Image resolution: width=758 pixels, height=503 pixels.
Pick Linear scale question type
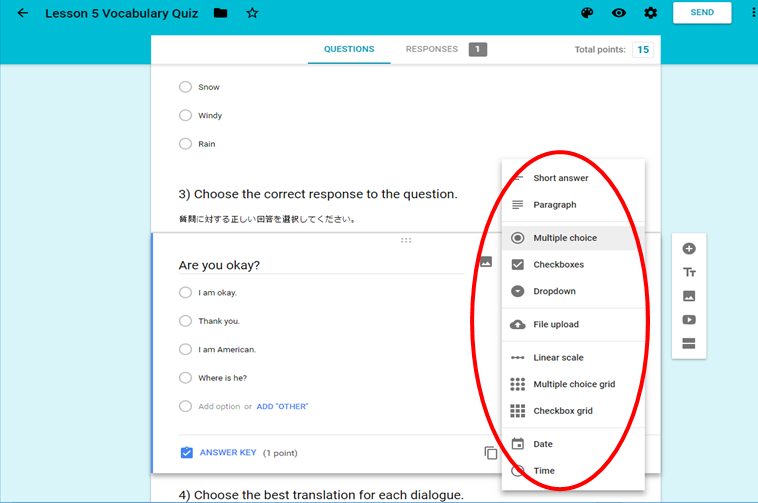[558, 358]
